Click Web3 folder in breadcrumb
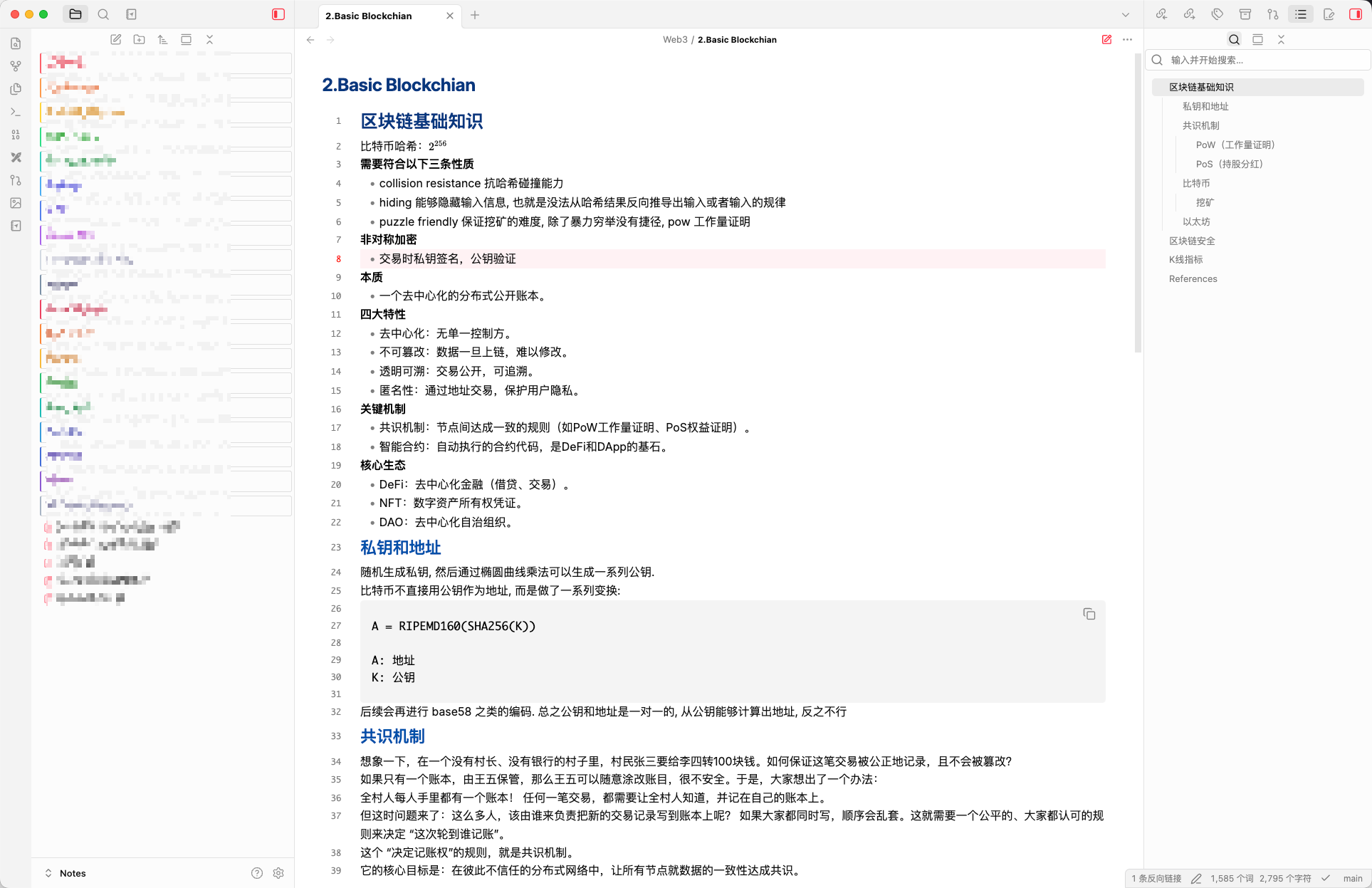The height and width of the screenshot is (888, 1372). click(x=674, y=40)
